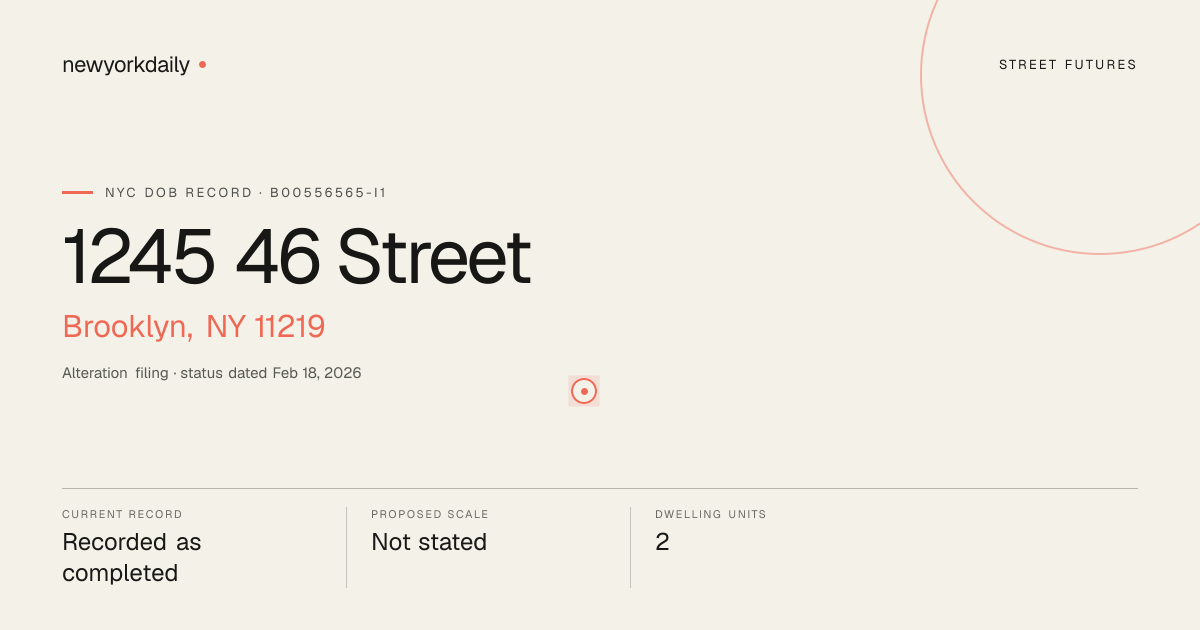Click the short red dash before NYC DOB RECORD

point(77,192)
